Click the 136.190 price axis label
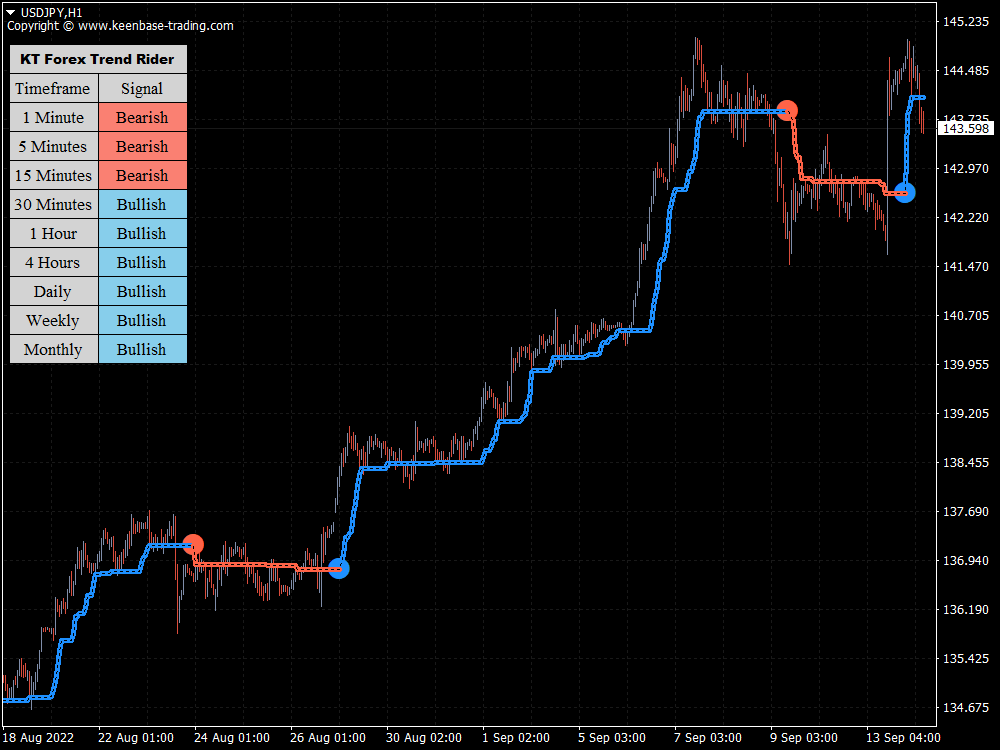 [966, 610]
